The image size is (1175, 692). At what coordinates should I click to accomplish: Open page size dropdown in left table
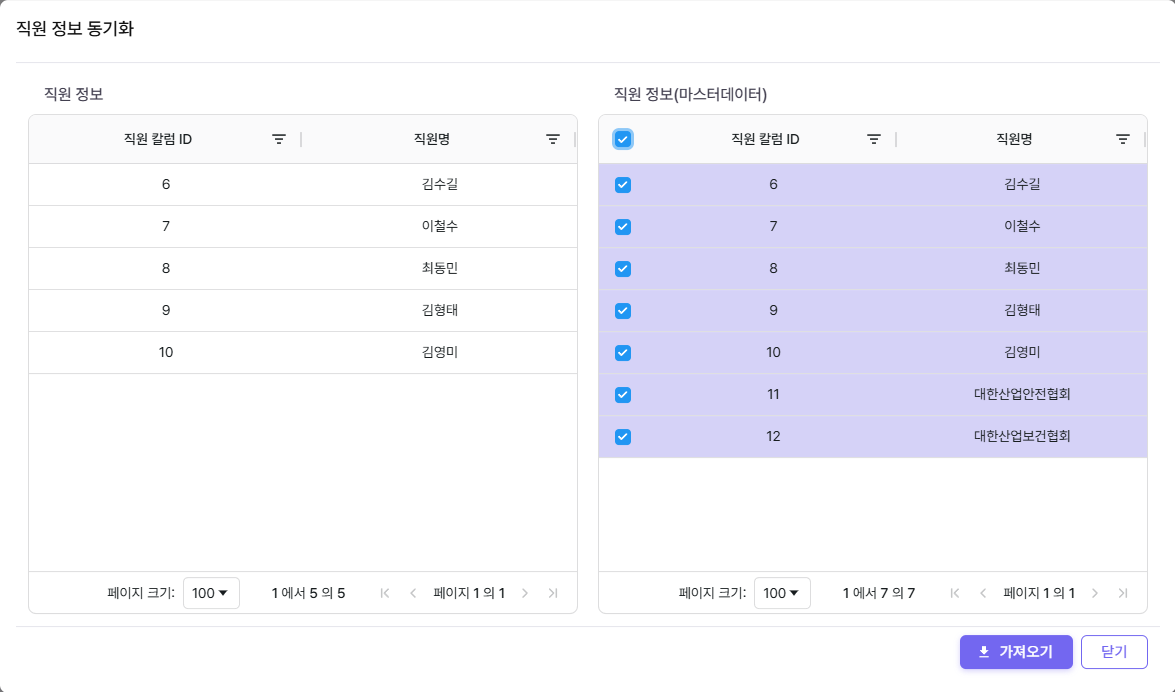pos(211,593)
